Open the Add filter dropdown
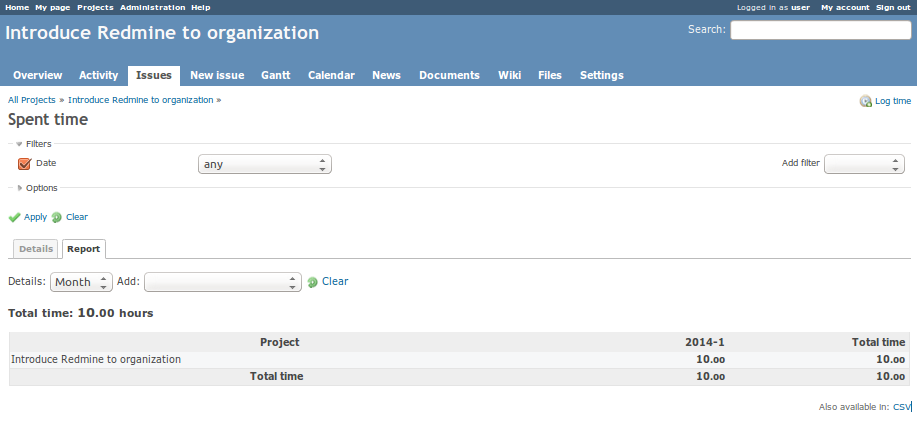Screen dimensions: 921x421 [863, 164]
